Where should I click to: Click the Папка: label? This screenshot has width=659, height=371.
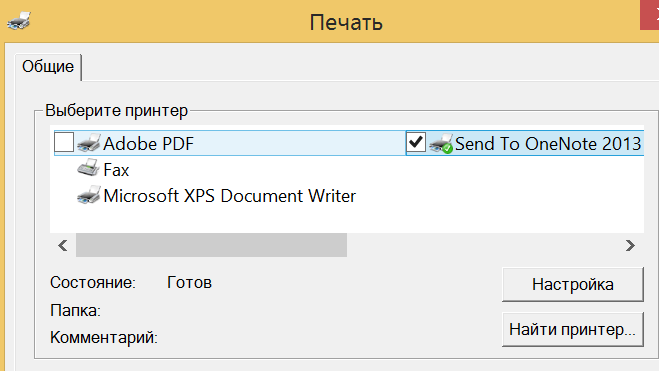click(75, 311)
